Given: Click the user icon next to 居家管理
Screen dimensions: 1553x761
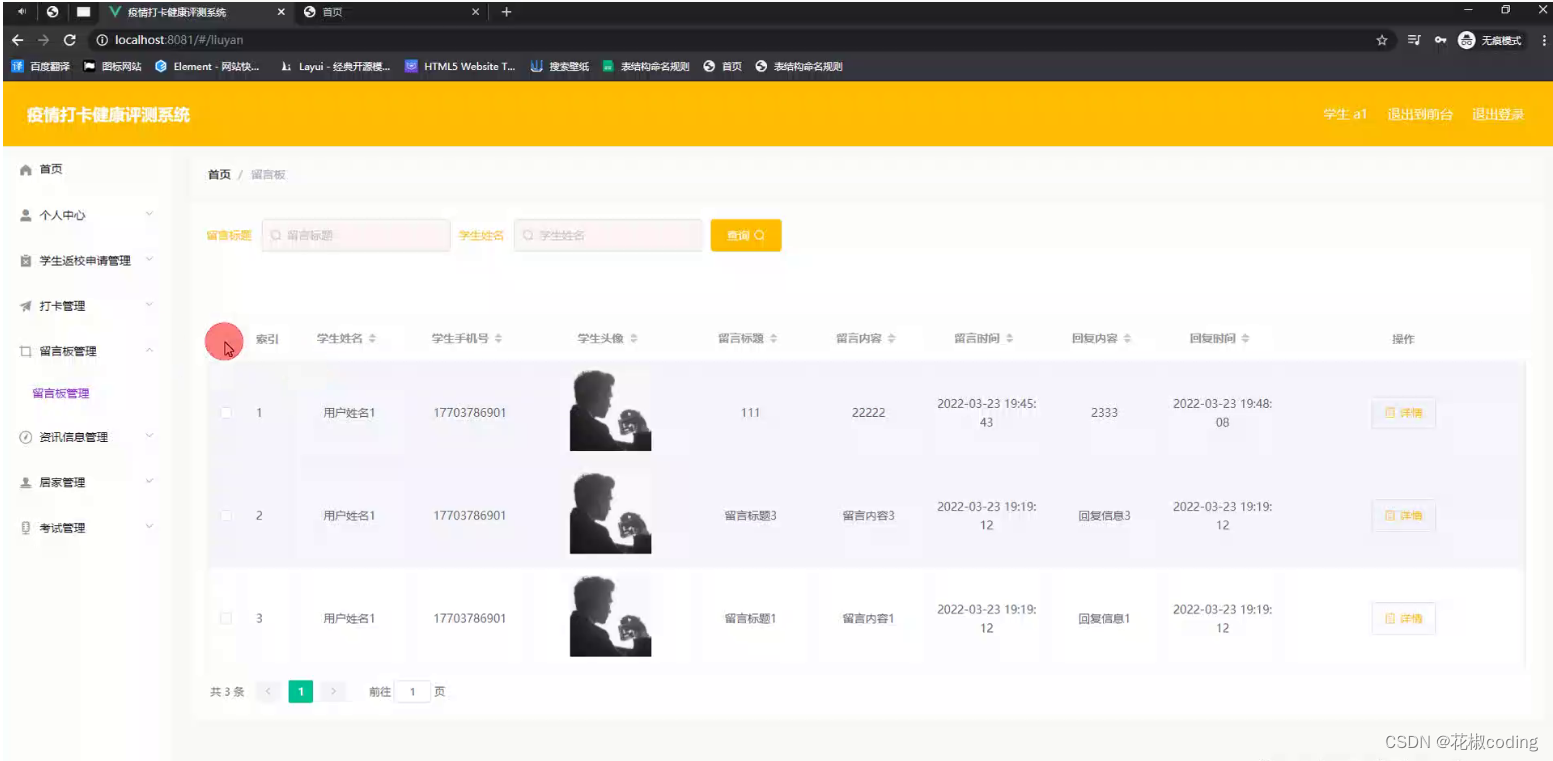Looking at the screenshot, I should coord(25,482).
